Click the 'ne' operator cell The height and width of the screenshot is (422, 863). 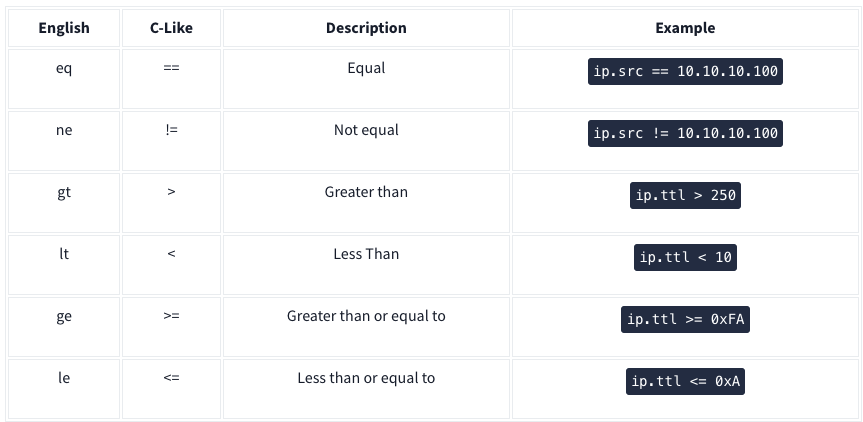(64, 130)
